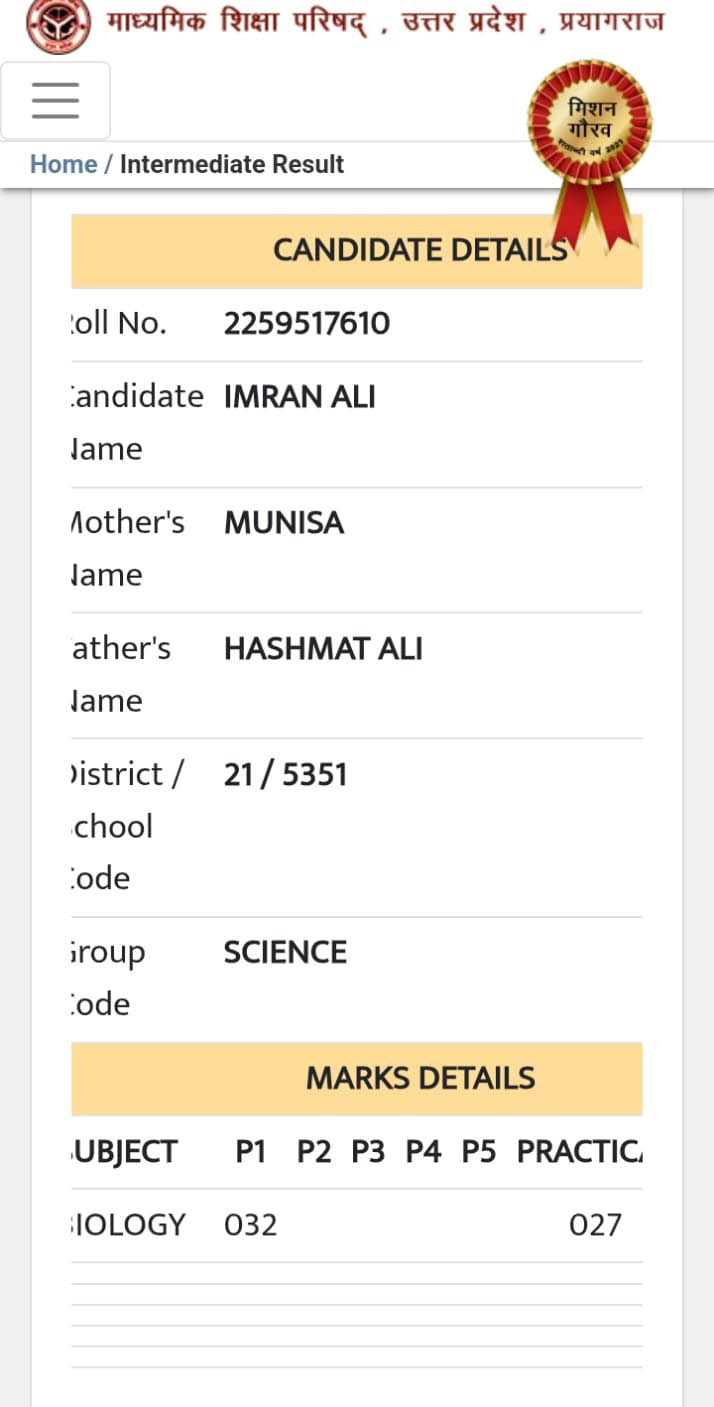Click the Marks Details header
714x1407 pixels.
(357, 1078)
